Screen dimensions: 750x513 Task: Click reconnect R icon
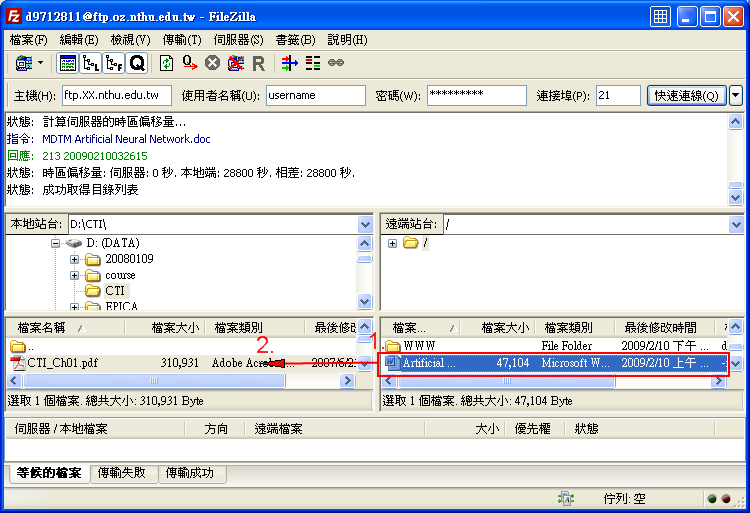pos(258,63)
